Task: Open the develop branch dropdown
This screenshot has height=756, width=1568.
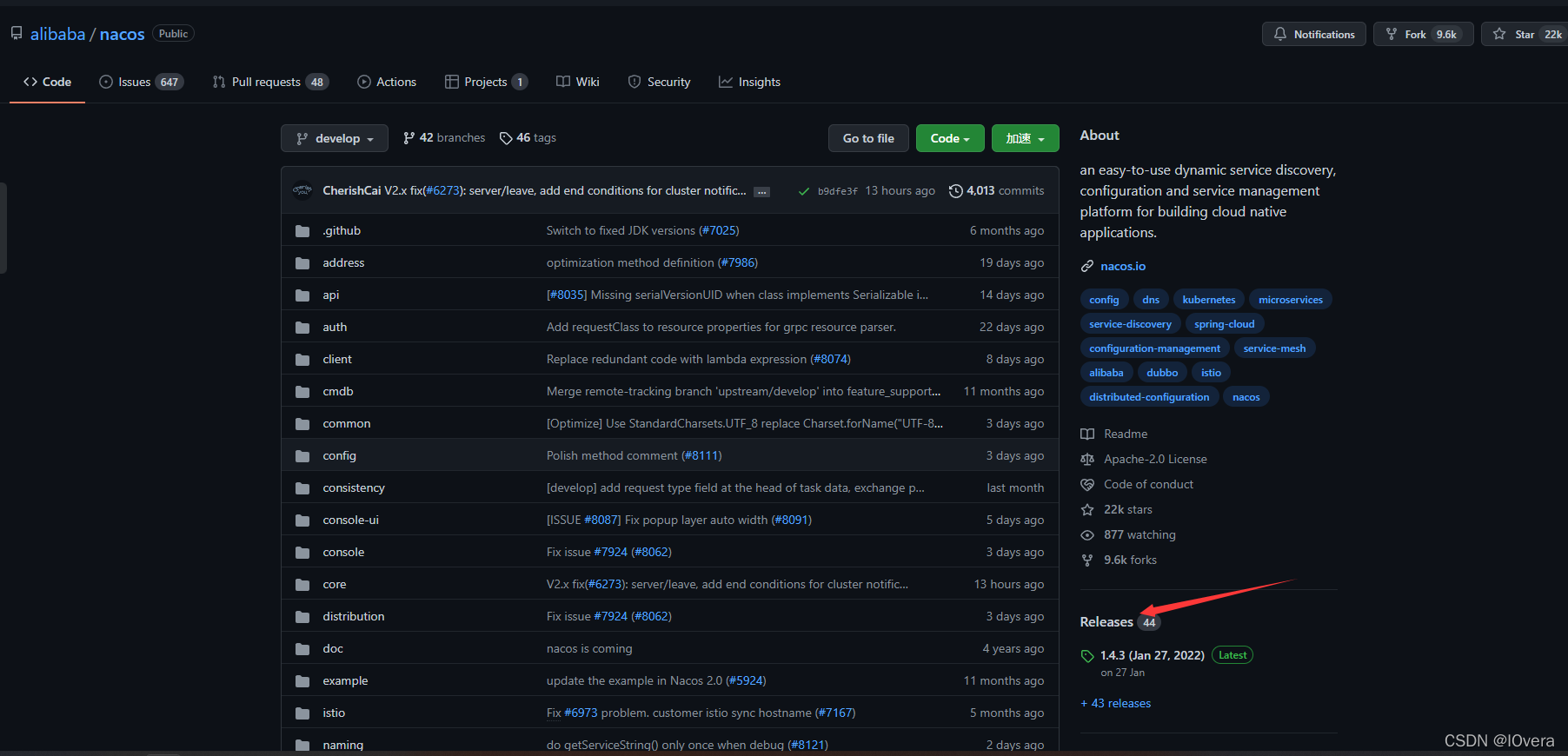Action: (x=335, y=138)
